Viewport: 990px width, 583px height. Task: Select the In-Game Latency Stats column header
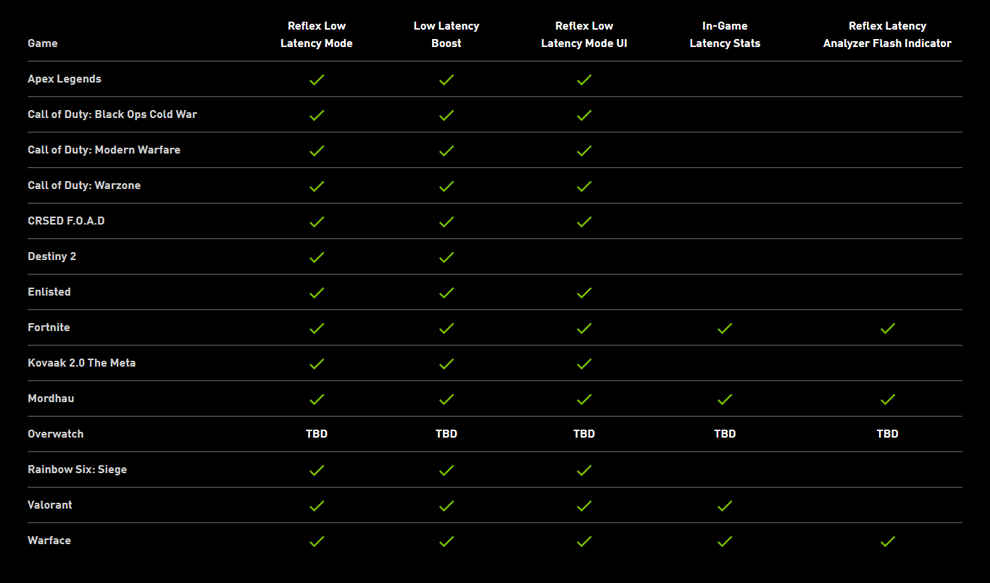(725, 35)
